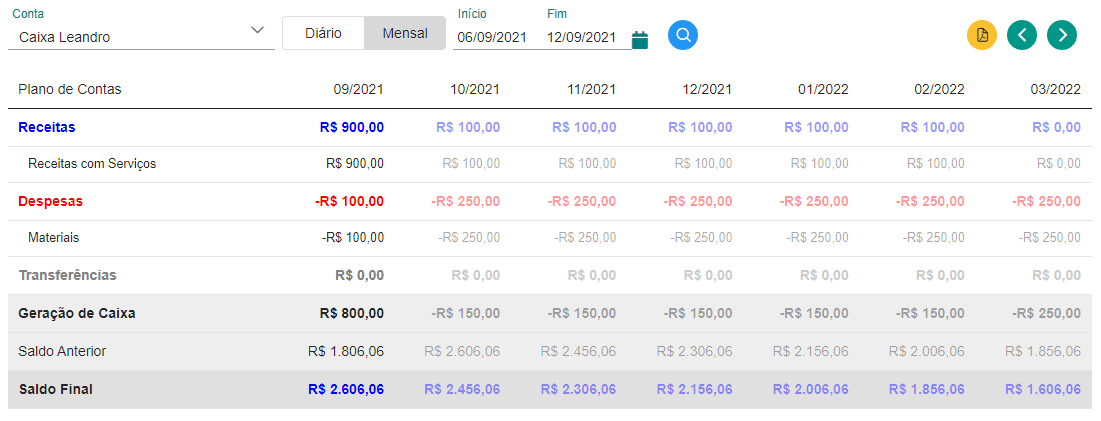The width and height of the screenshot is (1101, 421).
Task: Click Saldo Final R$ 1.606,06 value
Action: pos(1043,389)
